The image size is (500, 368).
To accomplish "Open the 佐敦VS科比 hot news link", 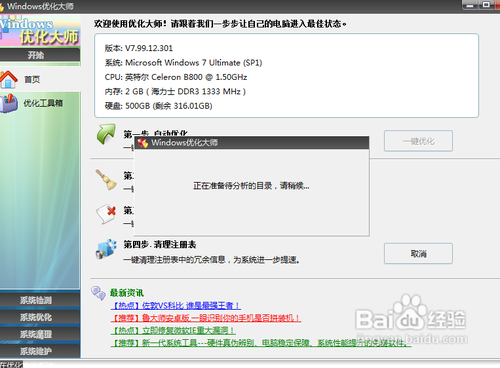I will click(176, 305).
